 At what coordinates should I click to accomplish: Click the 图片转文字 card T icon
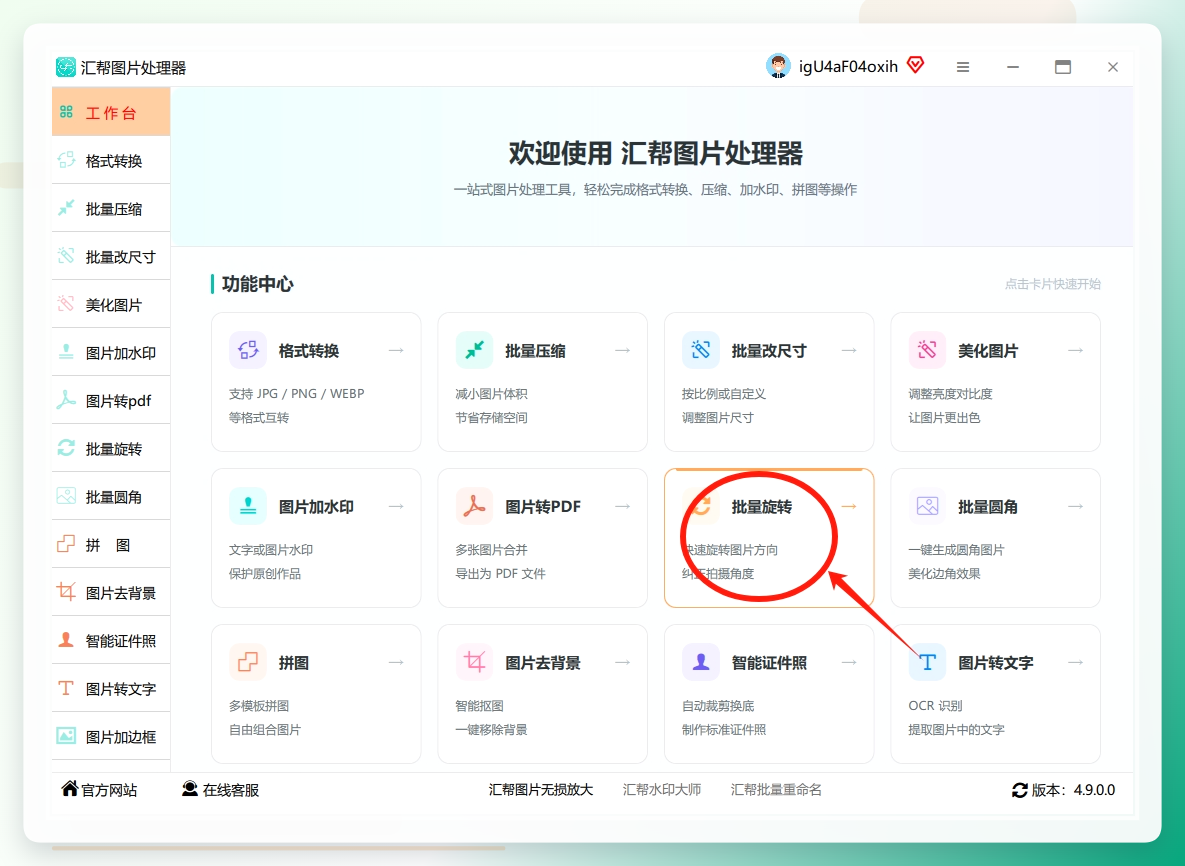point(927,663)
